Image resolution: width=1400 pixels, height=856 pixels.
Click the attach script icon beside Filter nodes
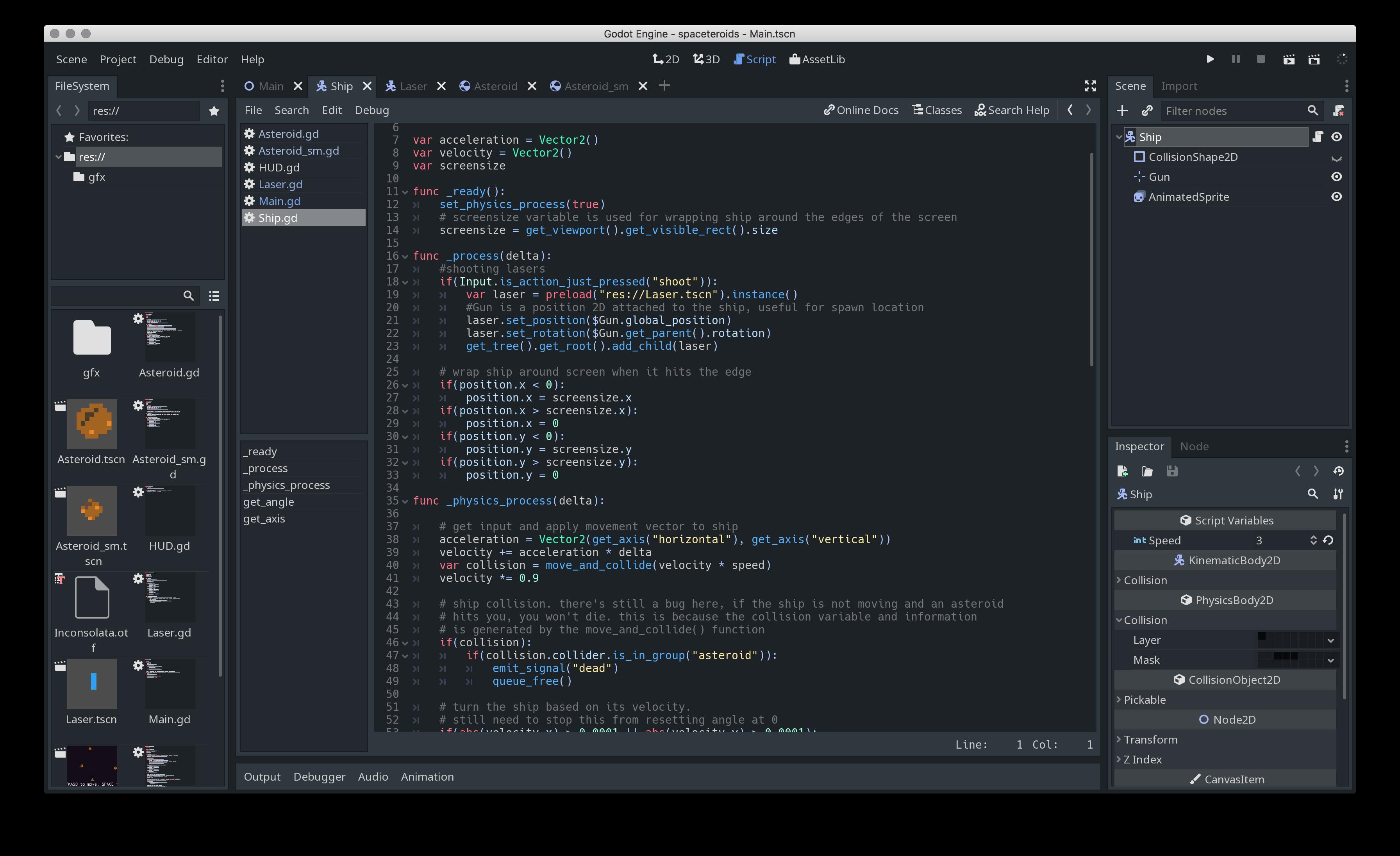click(1338, 111)
